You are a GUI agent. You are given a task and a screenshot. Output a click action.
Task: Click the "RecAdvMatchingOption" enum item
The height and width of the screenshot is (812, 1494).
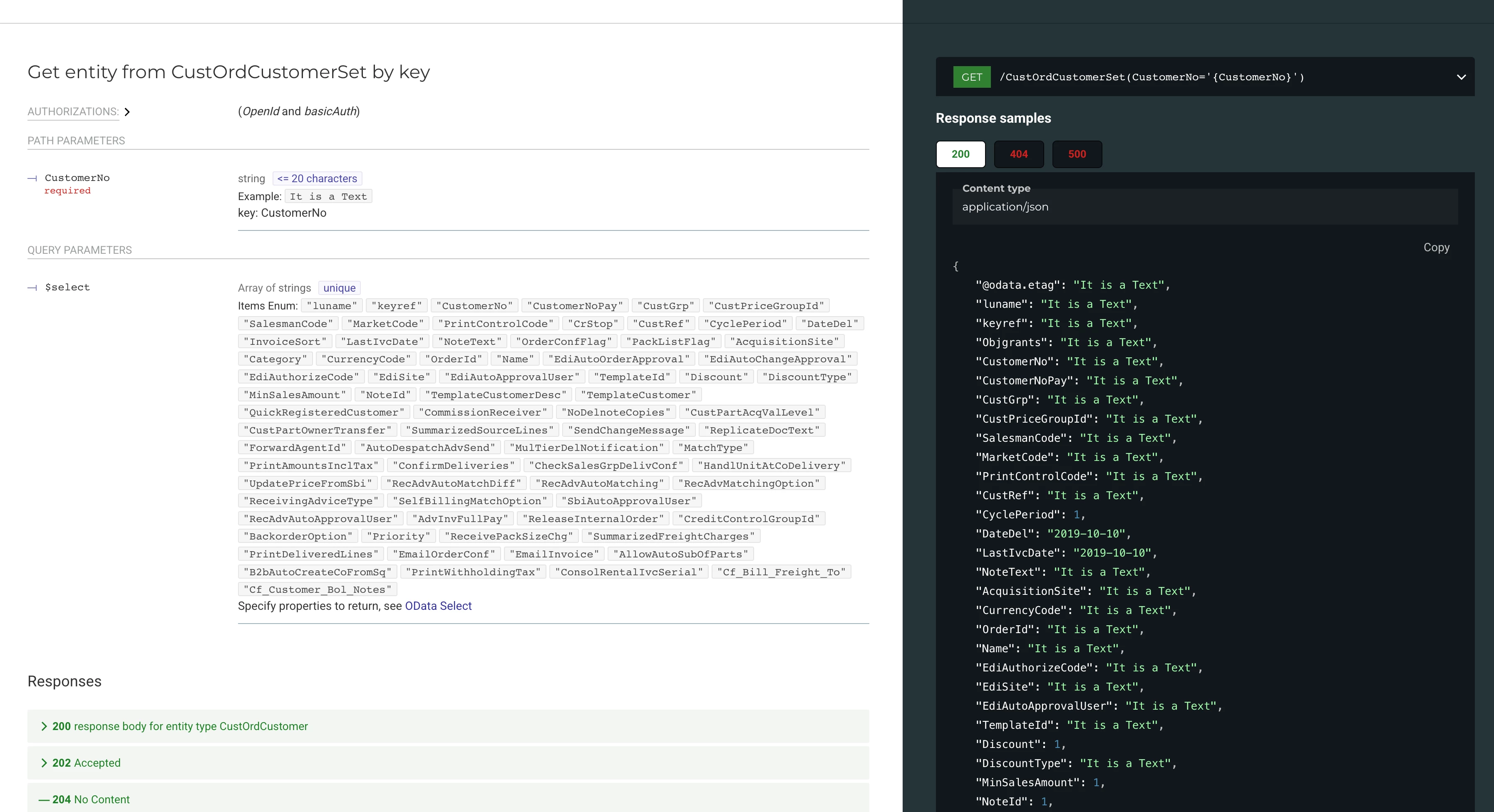pyautogui.click(x=749, y=483)
